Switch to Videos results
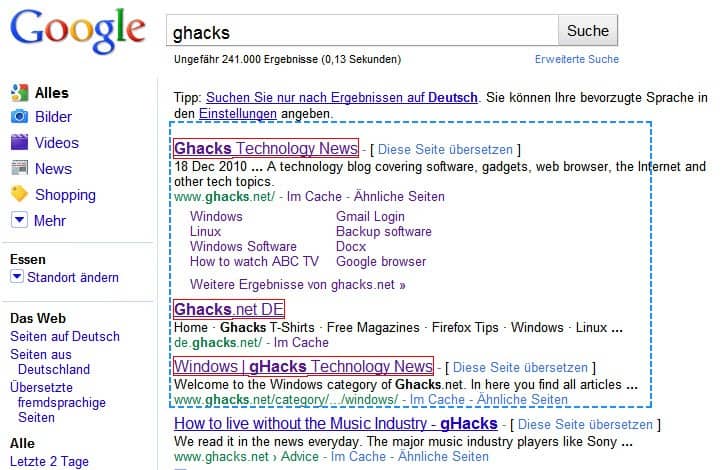Viewport: 725px width, 470px height. click(x=57, y=143)
